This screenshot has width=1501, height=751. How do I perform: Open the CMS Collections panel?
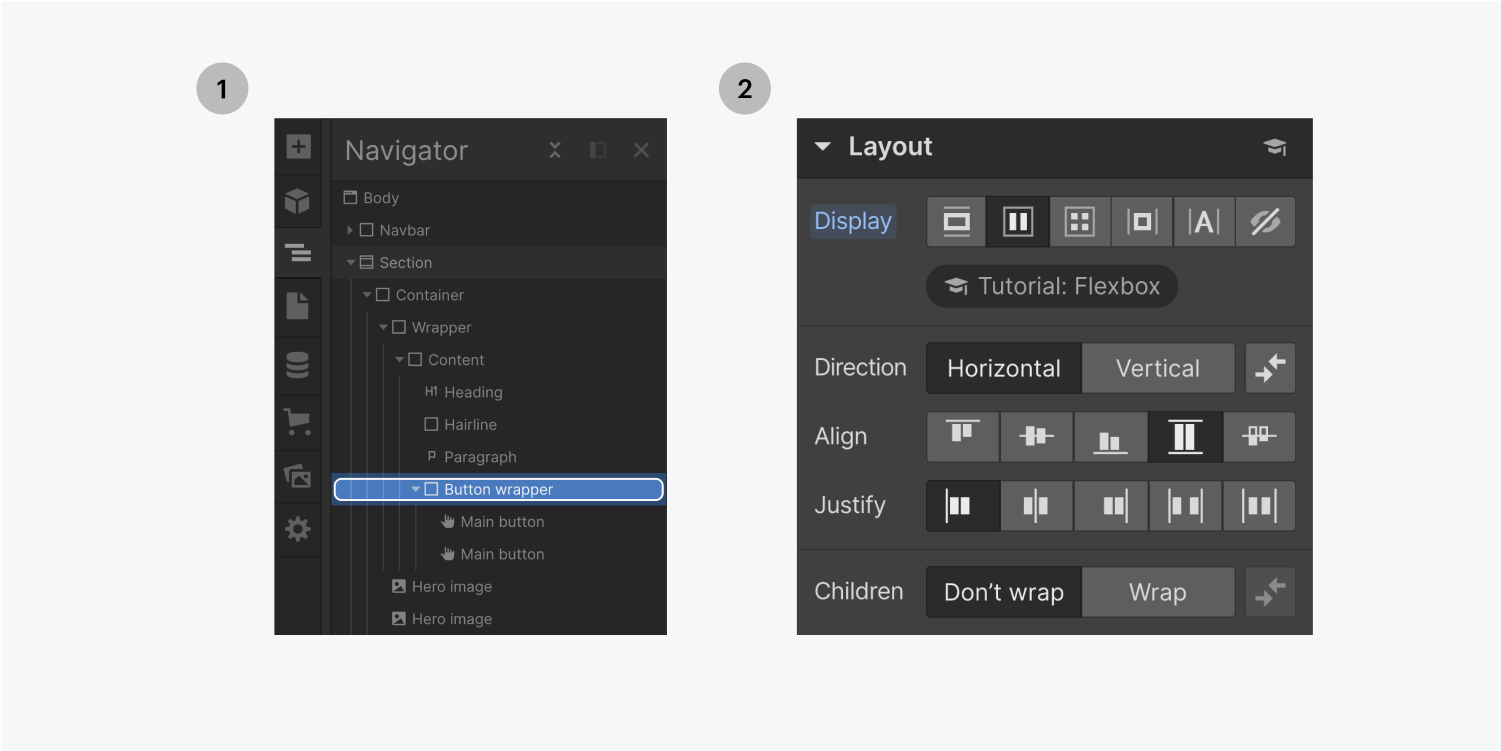(x=297, y=366)
